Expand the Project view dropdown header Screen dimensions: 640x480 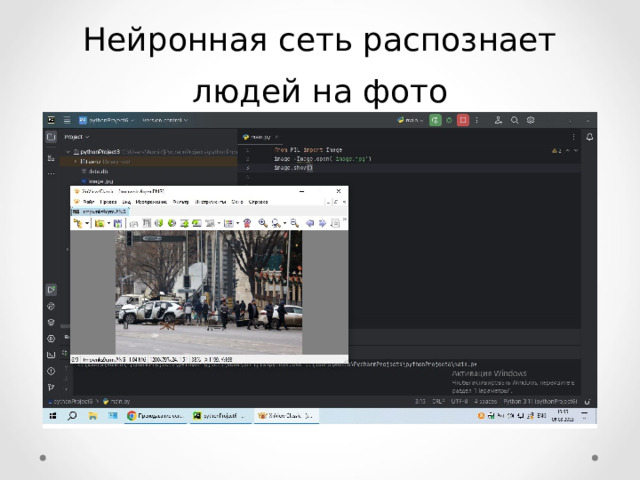coord(77,137)
